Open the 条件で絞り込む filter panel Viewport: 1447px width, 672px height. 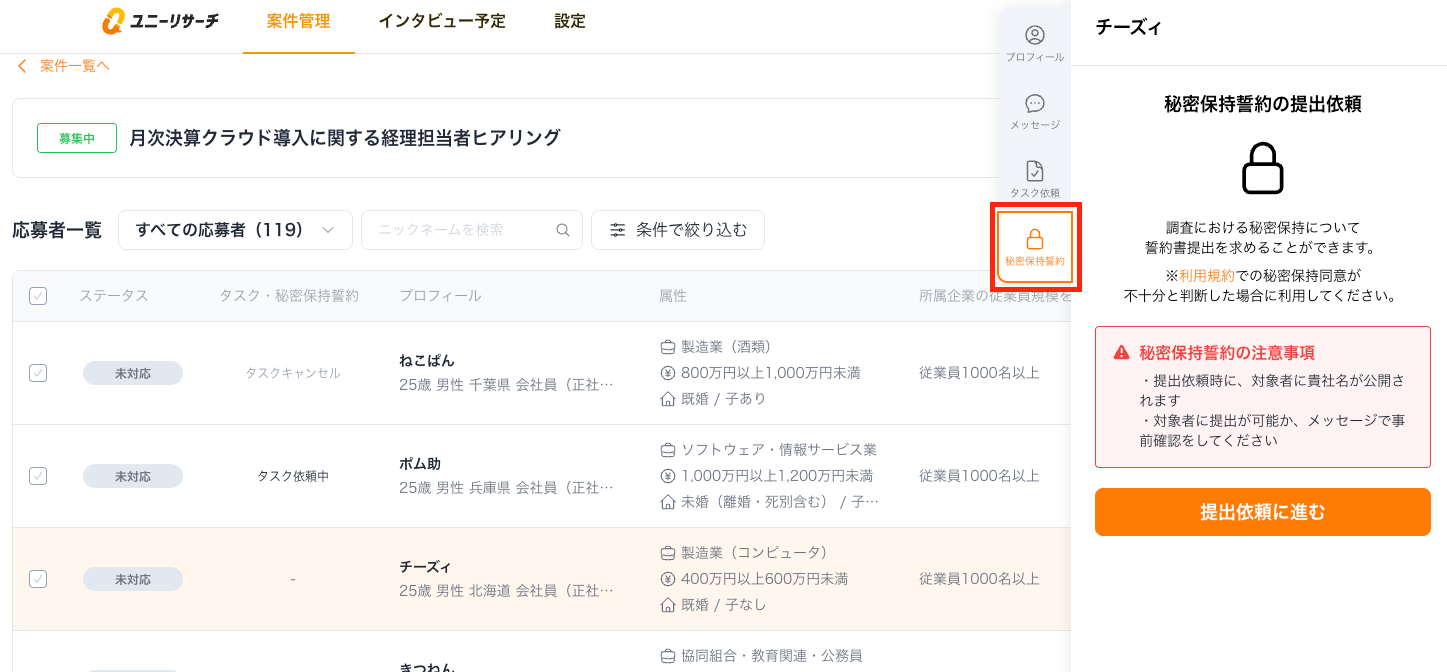(x=678, y=230)
